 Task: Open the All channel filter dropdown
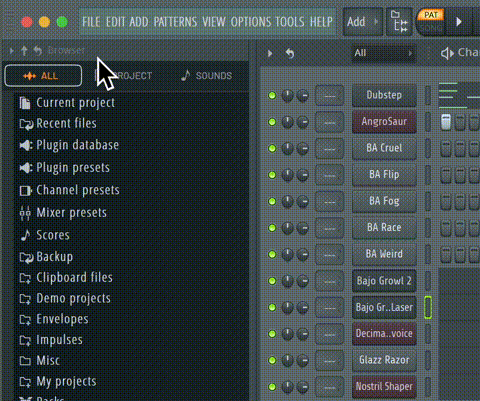pos(383,53)
